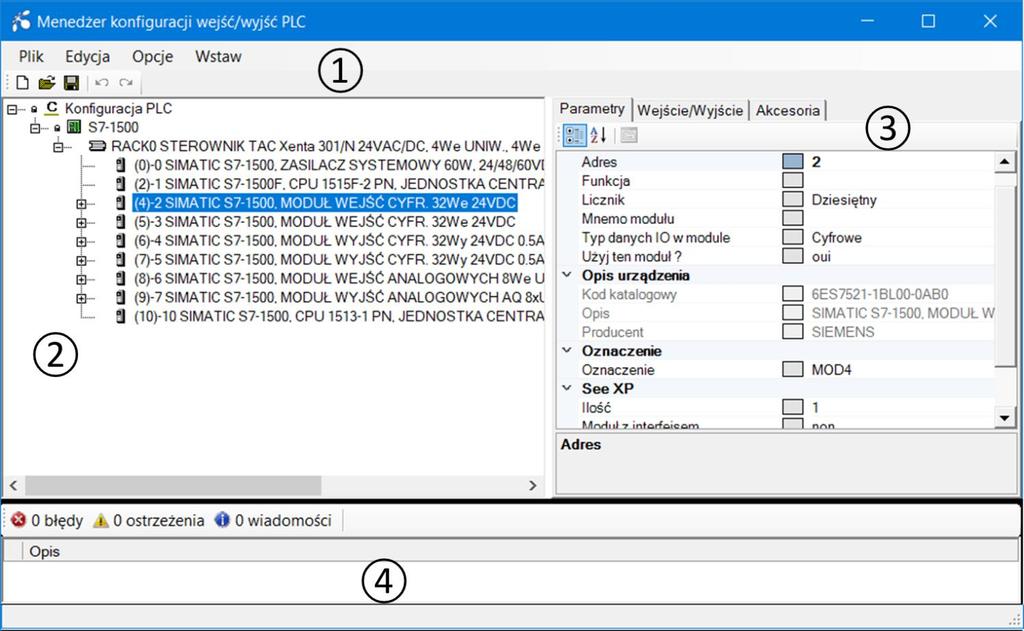Open the Edycja menu

88,56
